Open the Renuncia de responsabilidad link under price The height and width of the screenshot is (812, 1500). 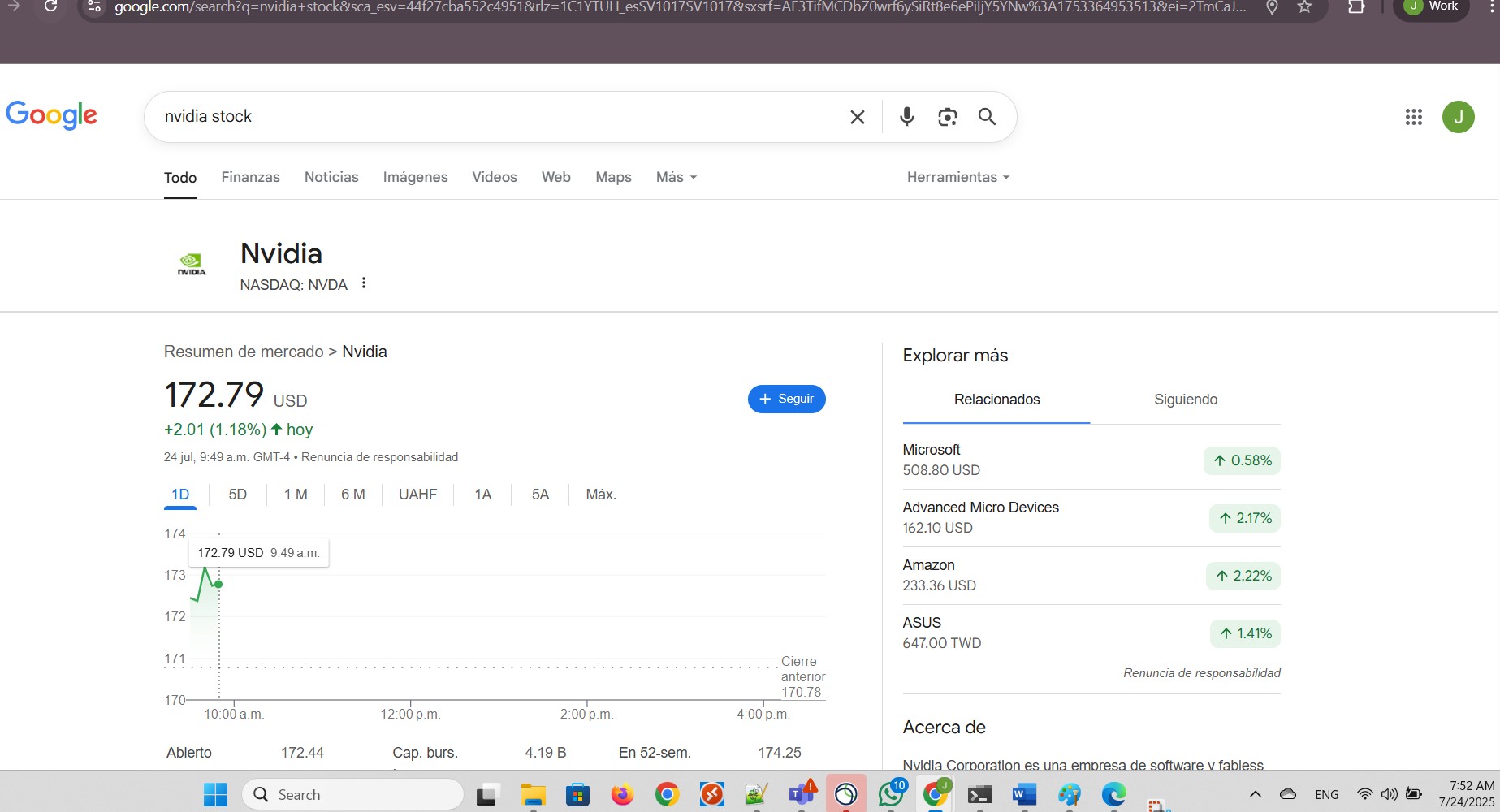[x=379, y=457]
